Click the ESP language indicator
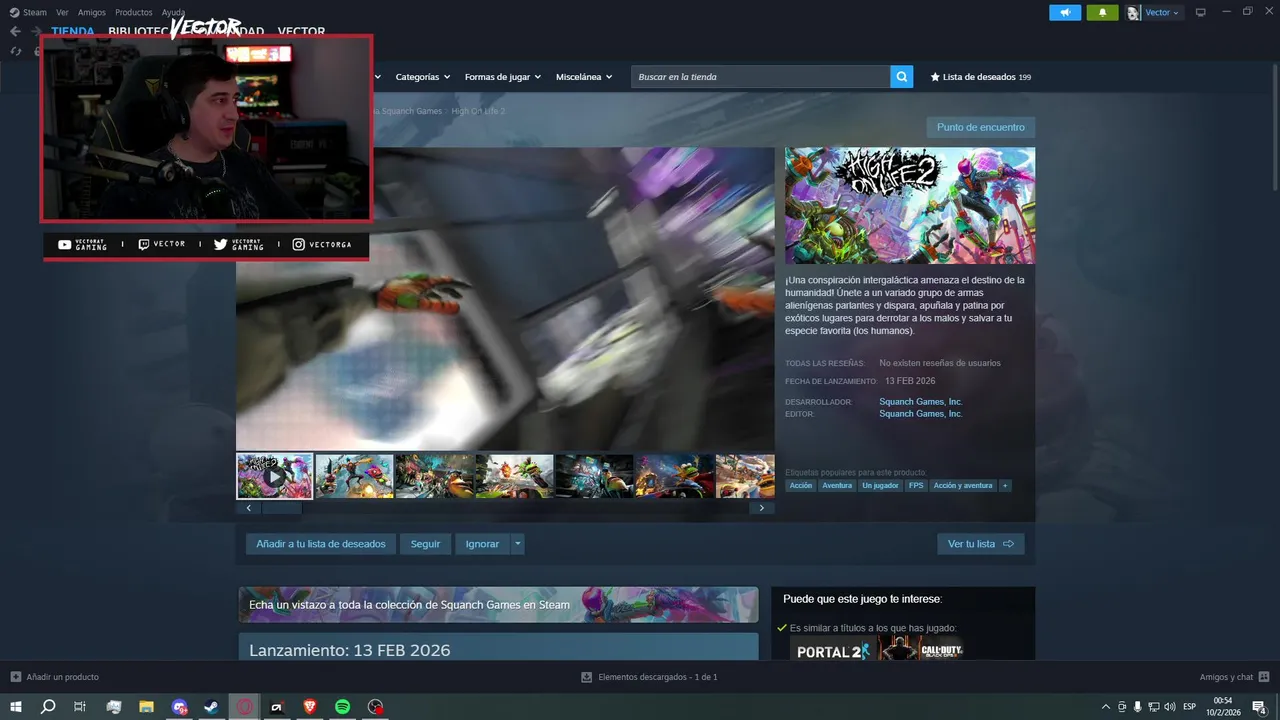Viewport: 1280px width, 720px height. (1191, 707)
